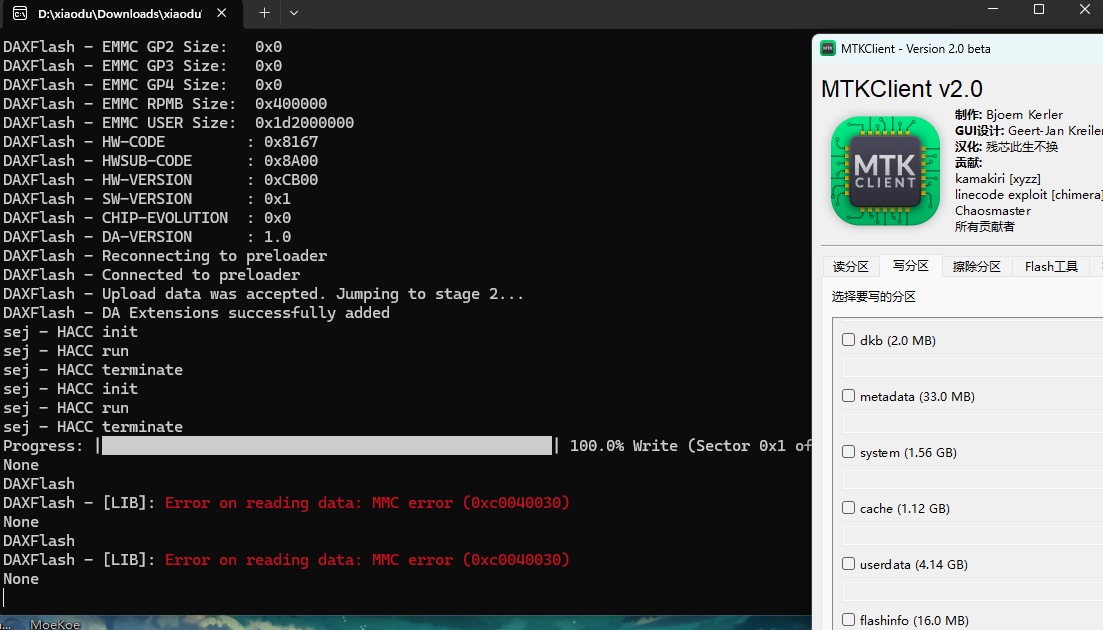Click the 'SW-VERSION : 0x1' line
Viewport: 1103px width, 630px height.
[x=147, y=199]
